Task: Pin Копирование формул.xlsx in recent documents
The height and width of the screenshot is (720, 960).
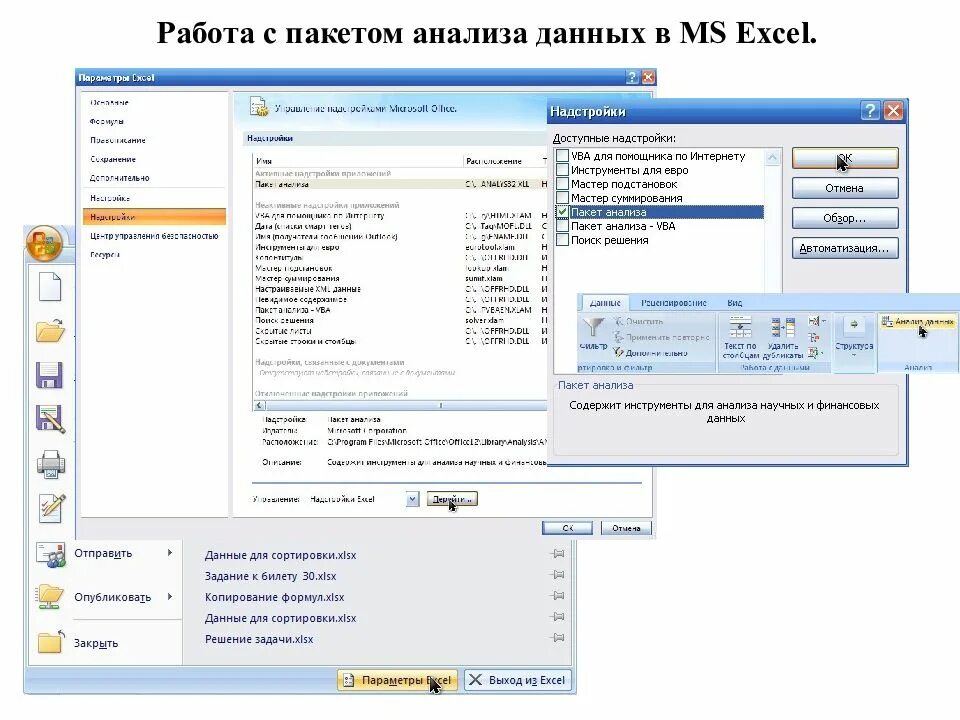Action: click(x=558, y=596)
